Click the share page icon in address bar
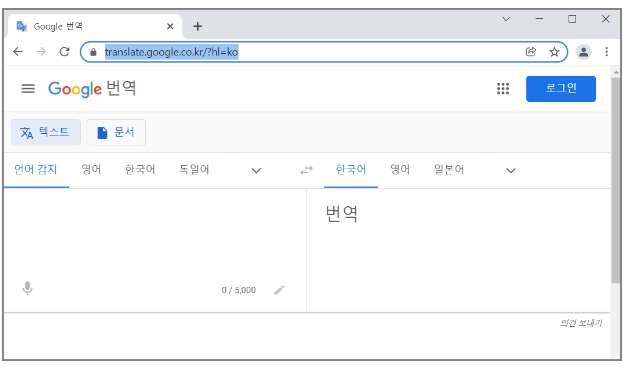This screenshot has height=369, width=628. pos(531,52)
